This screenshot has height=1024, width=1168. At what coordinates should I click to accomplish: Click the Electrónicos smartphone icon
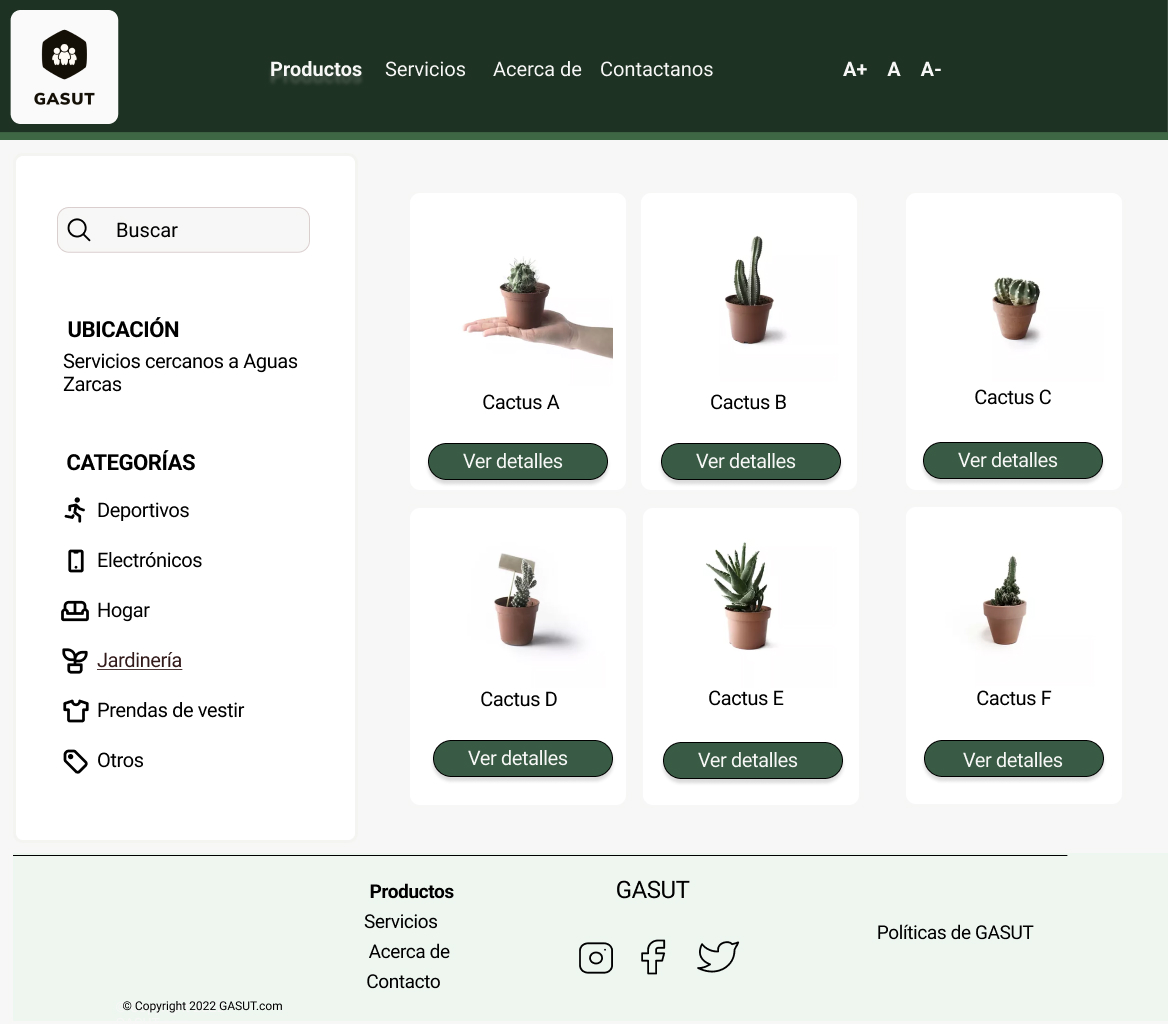(76, 560)
